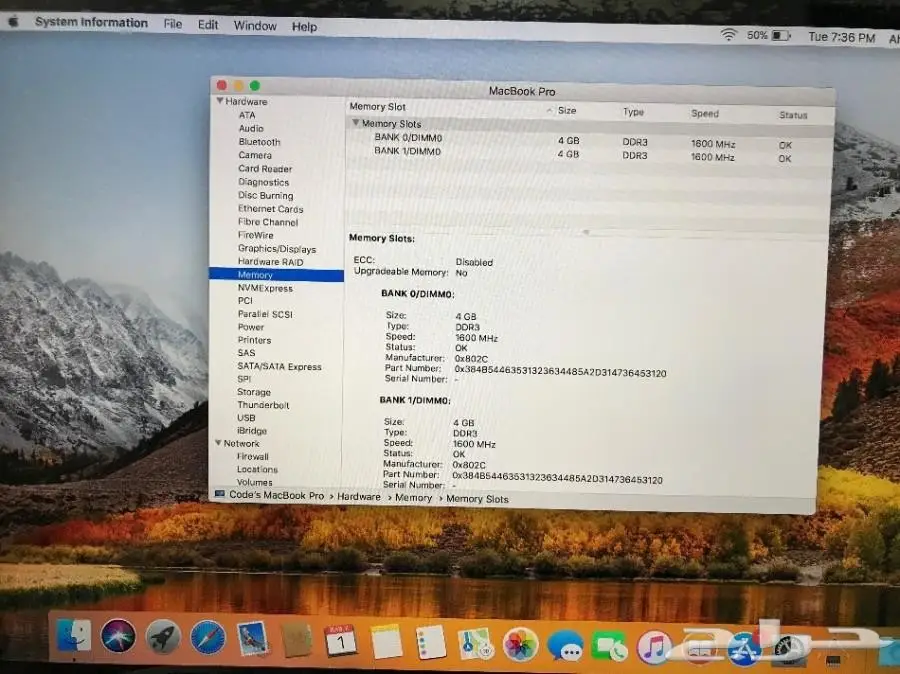
Task: Open App Store icon in Dock
Action: [x=744, y=649]
